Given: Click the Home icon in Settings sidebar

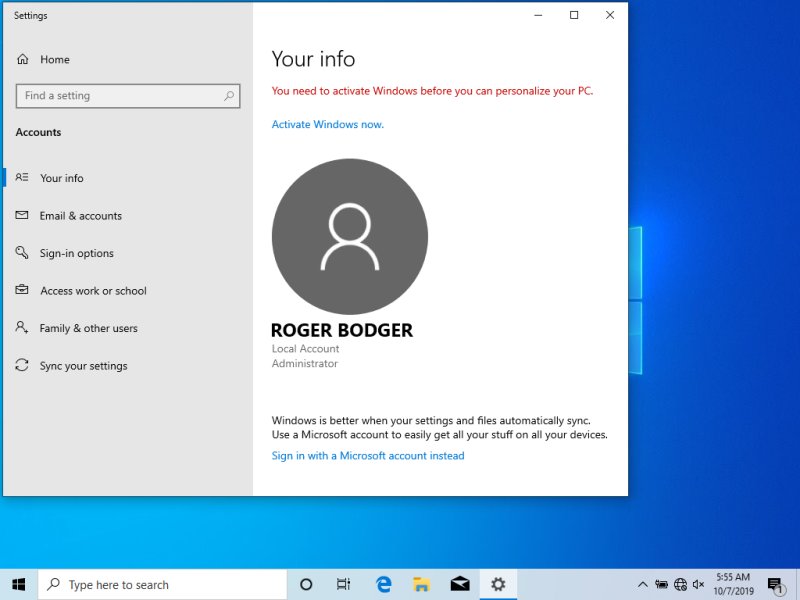Looking at the screenshot, I should point(22,60).
